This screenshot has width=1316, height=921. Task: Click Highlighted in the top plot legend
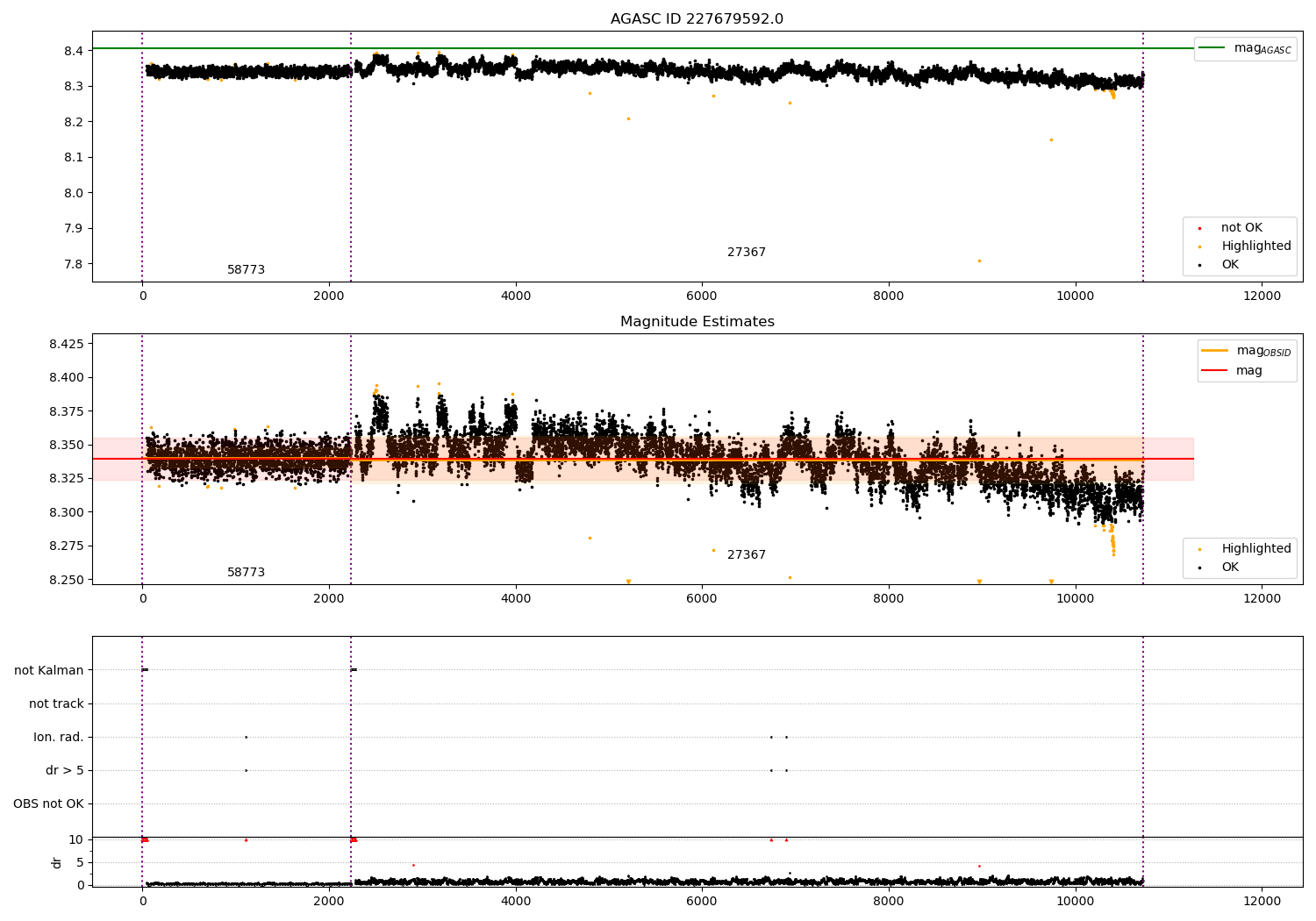(1256, 246)
